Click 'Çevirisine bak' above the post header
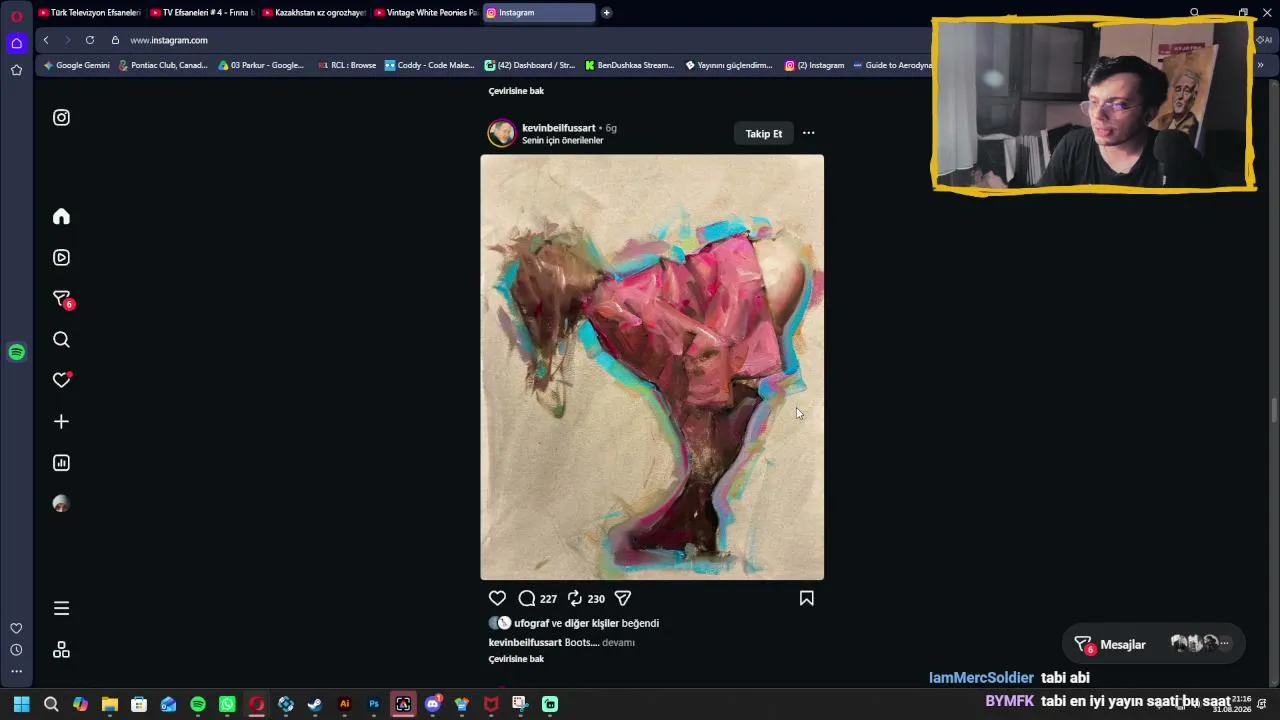This screenshot has height=720, width=1280. tap(516, 91)
